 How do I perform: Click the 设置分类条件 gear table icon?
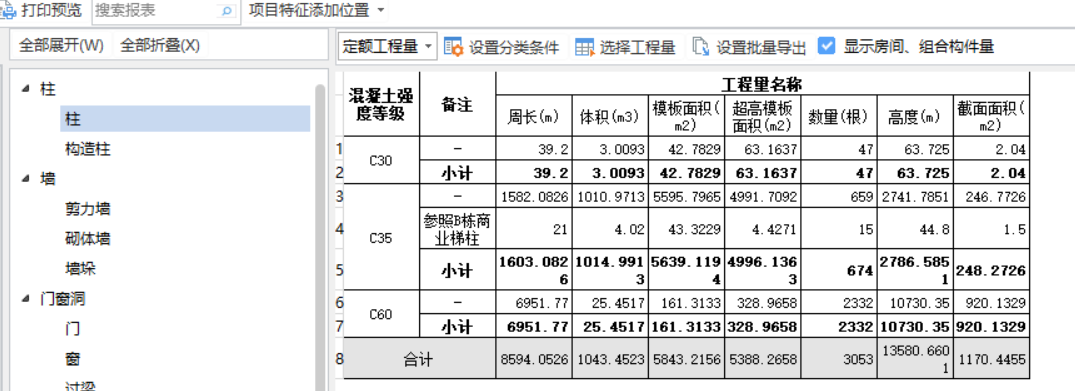(453, 47)
